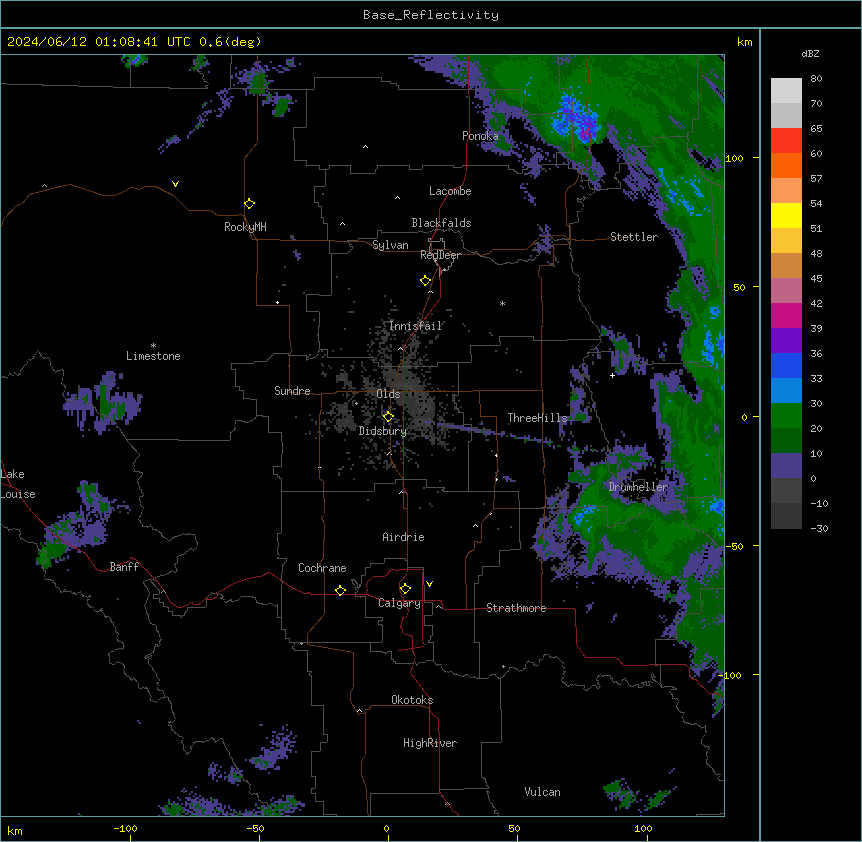Screen dimensions: 862x842
Task: Click the ThreeHills city label
Action: pyautogui.click(x=537, y=418)
